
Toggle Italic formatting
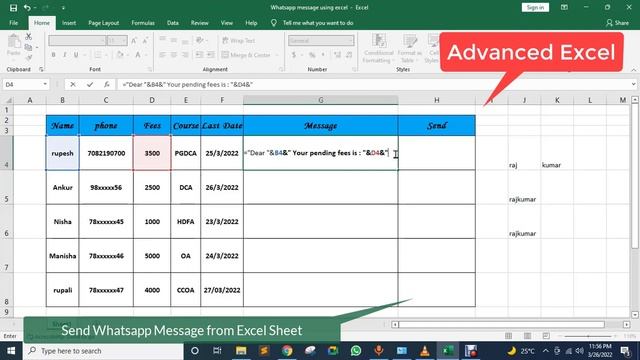click(x=64, y=55)
